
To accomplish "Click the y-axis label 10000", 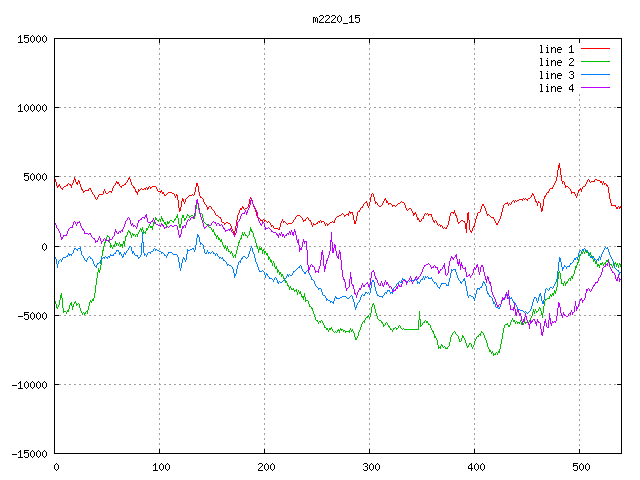I will coord(32,108).
